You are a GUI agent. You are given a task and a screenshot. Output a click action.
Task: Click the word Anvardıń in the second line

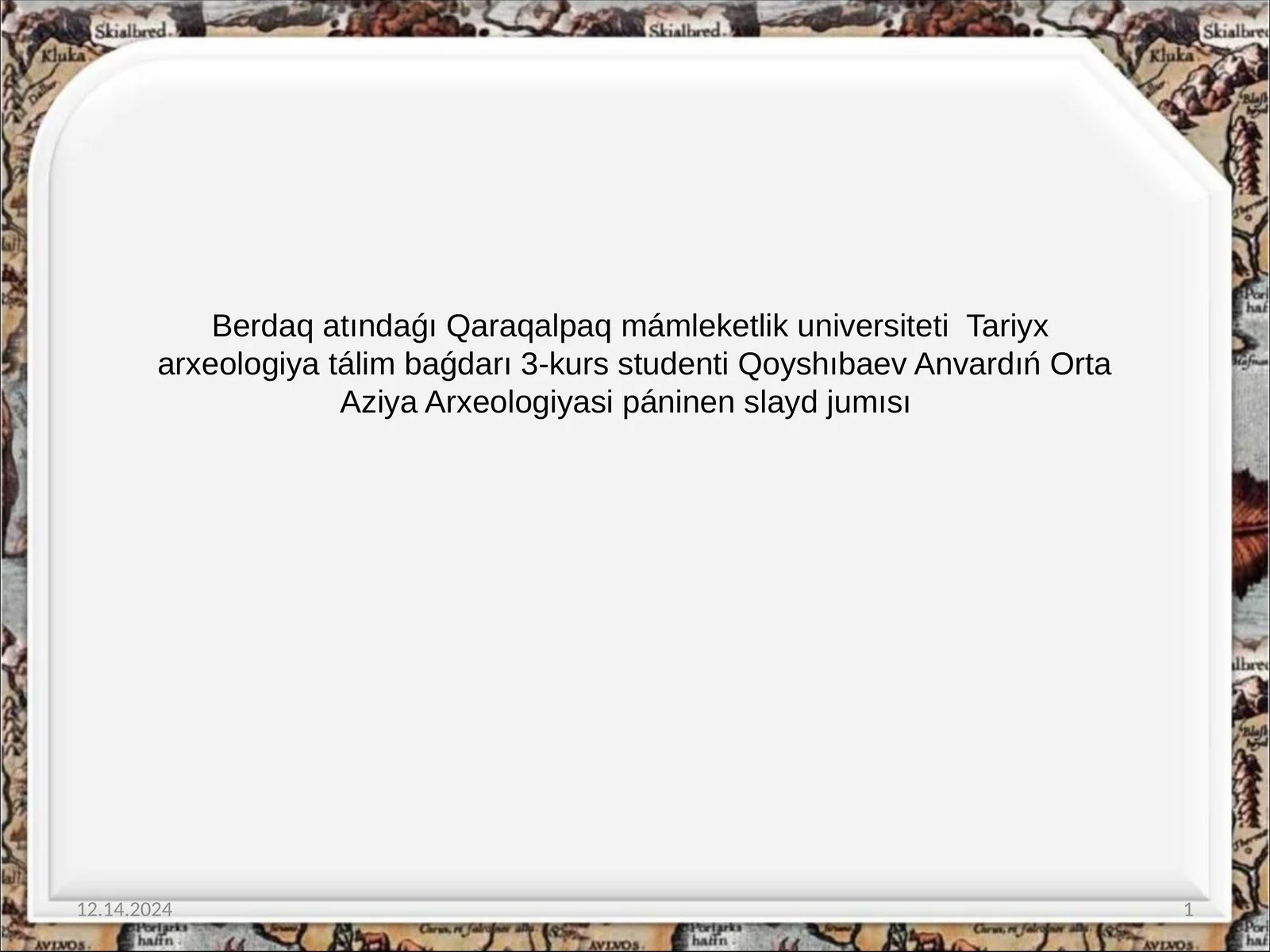coord(979,365)
